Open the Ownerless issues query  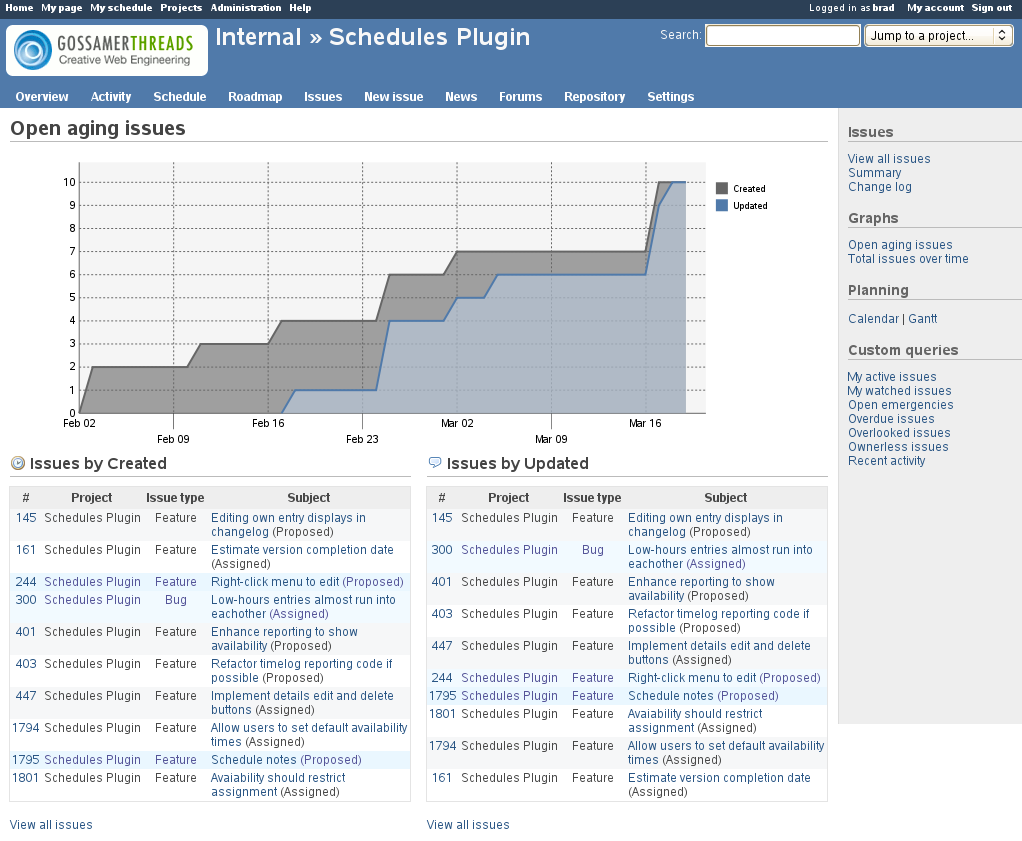(x=898, y=447)
